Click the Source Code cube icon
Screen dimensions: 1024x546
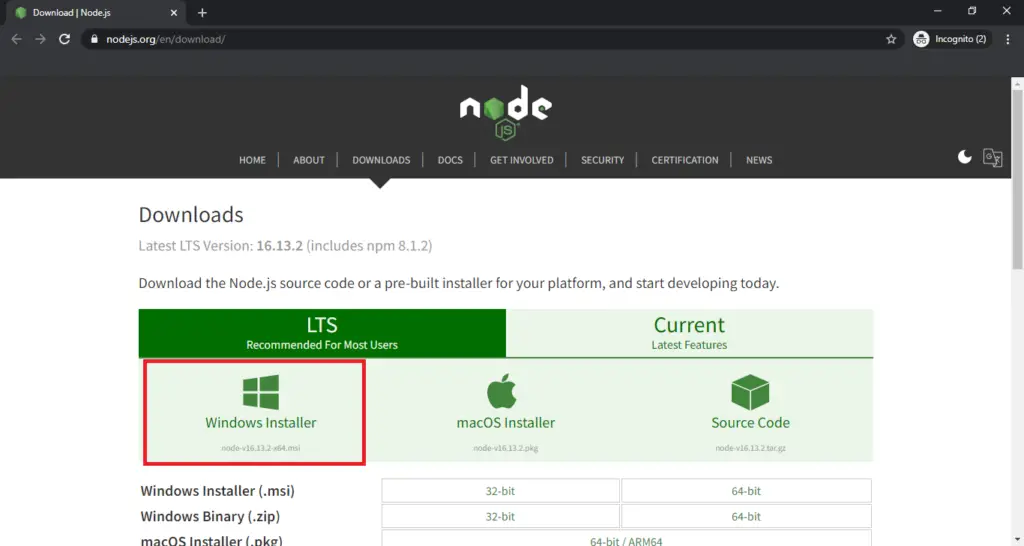750,392
